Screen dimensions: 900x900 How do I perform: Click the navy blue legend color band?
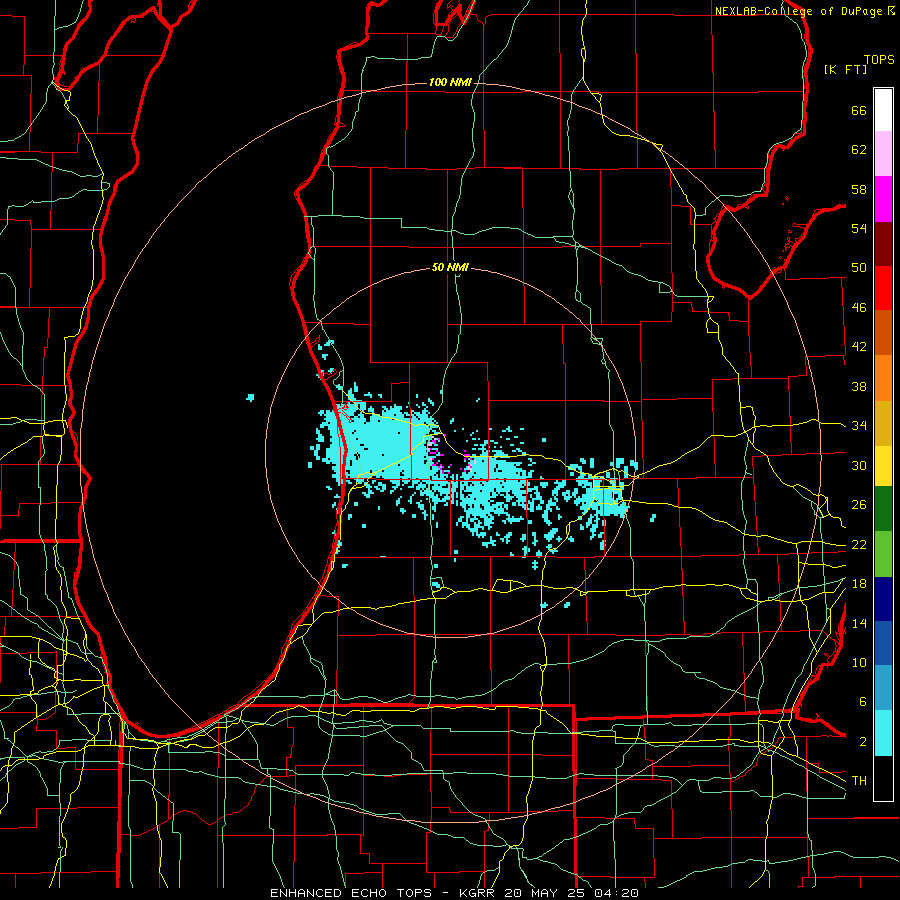[883, 599]
